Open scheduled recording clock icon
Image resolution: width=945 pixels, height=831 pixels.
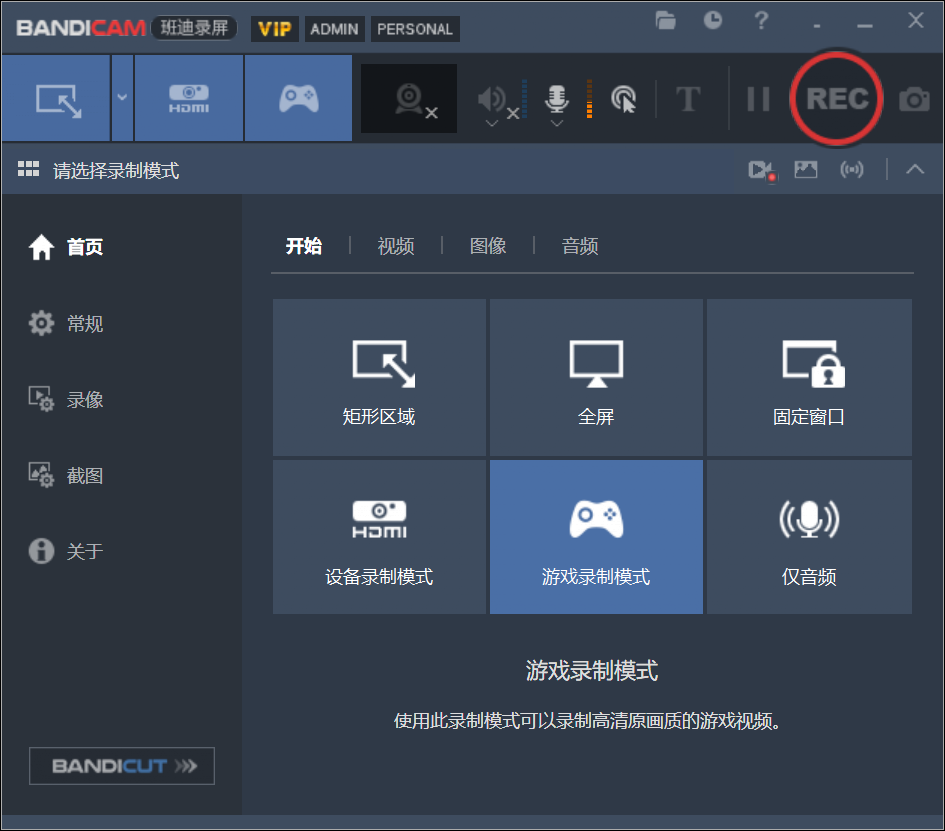point(713,20)
